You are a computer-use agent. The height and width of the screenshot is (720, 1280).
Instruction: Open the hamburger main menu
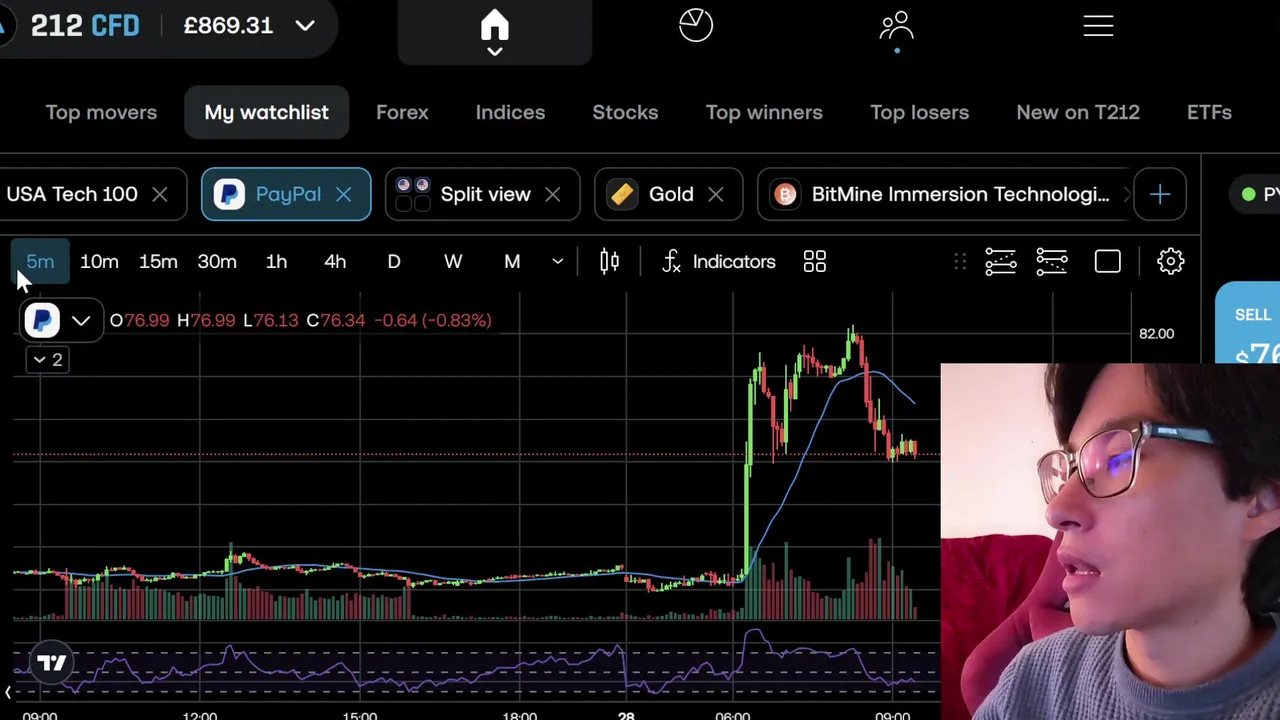[1098, 25]
